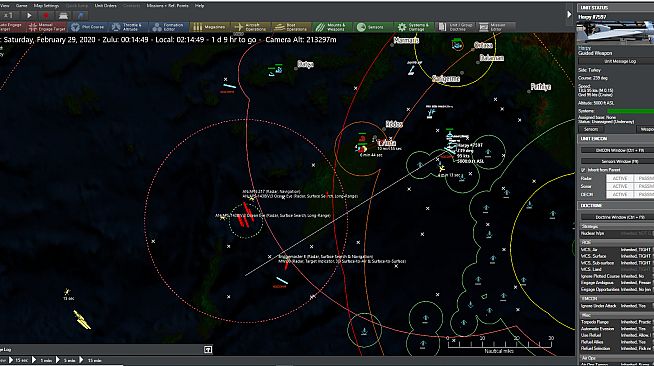Collapse the Unit Status panel header
This screenshot has width=654, height=366.
pyautogui.click(x=616, y=8)
